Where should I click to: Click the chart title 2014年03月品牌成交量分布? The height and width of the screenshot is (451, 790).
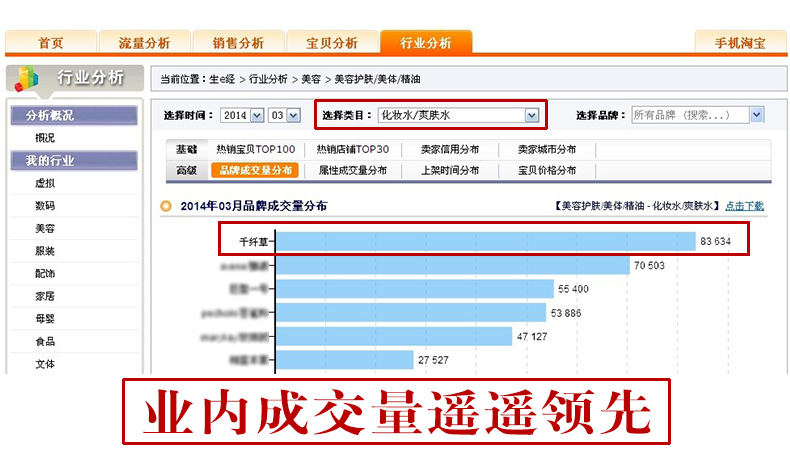(253, 206)
